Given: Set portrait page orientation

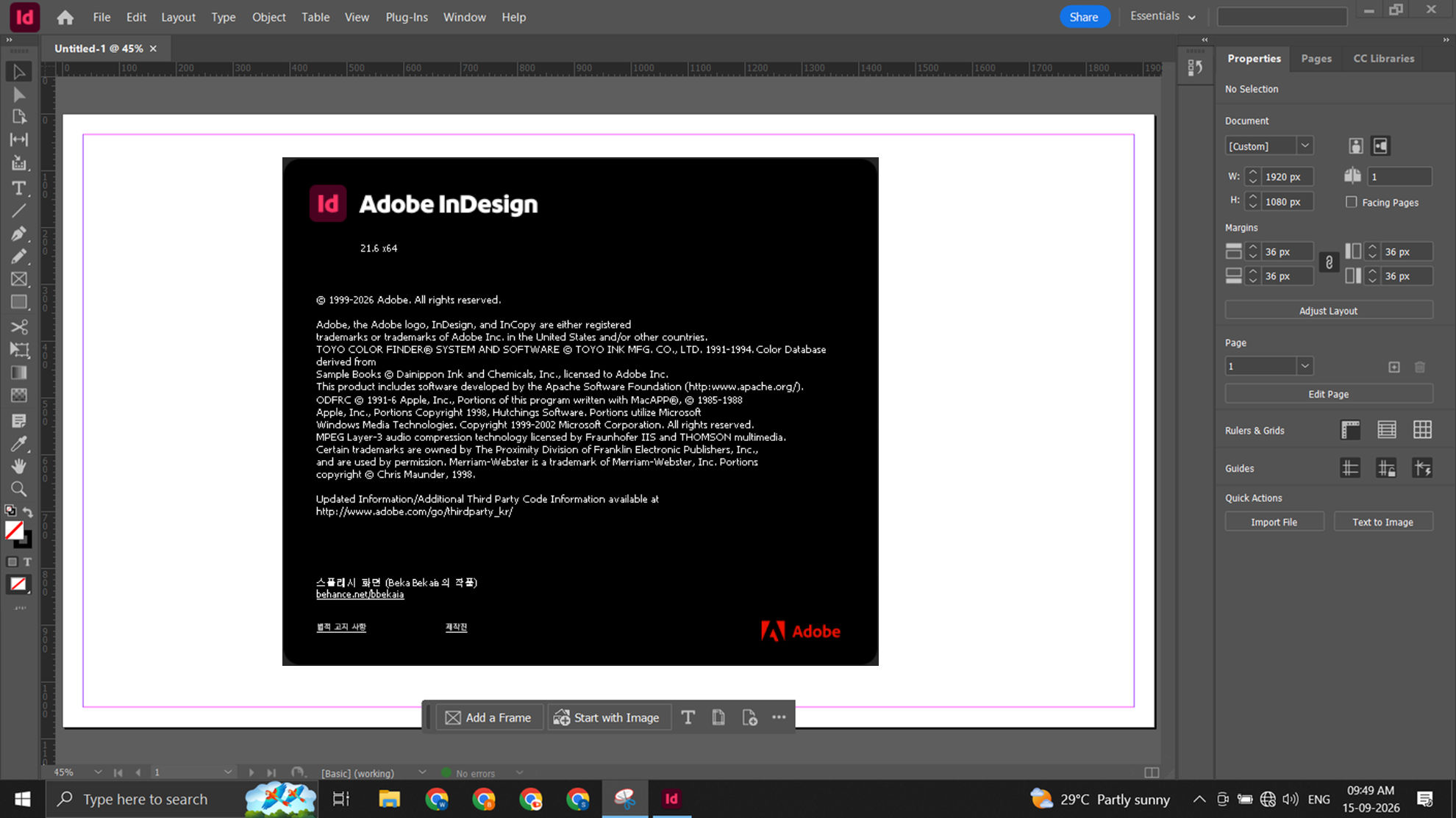Looking at the screenshot, I should [x=1355, y=146].
